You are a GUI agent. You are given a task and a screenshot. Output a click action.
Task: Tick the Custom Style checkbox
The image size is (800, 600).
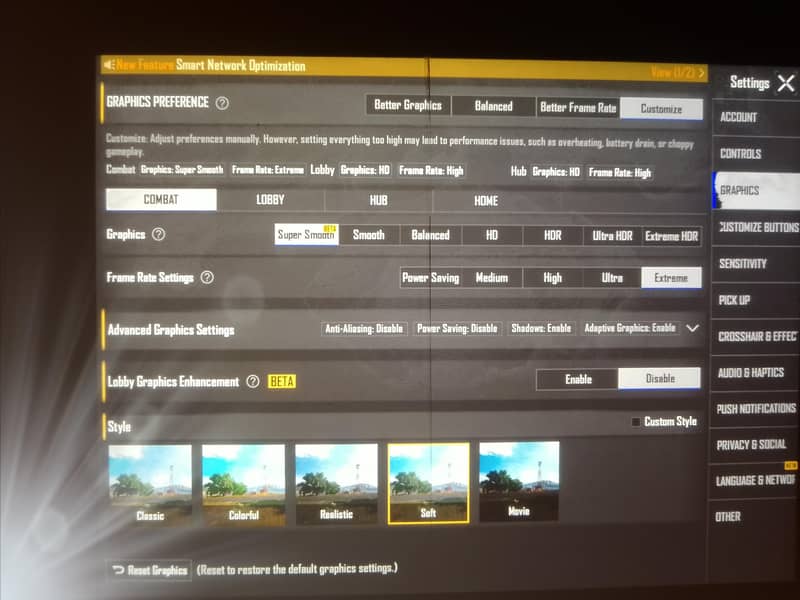click(x=636, y=422)
